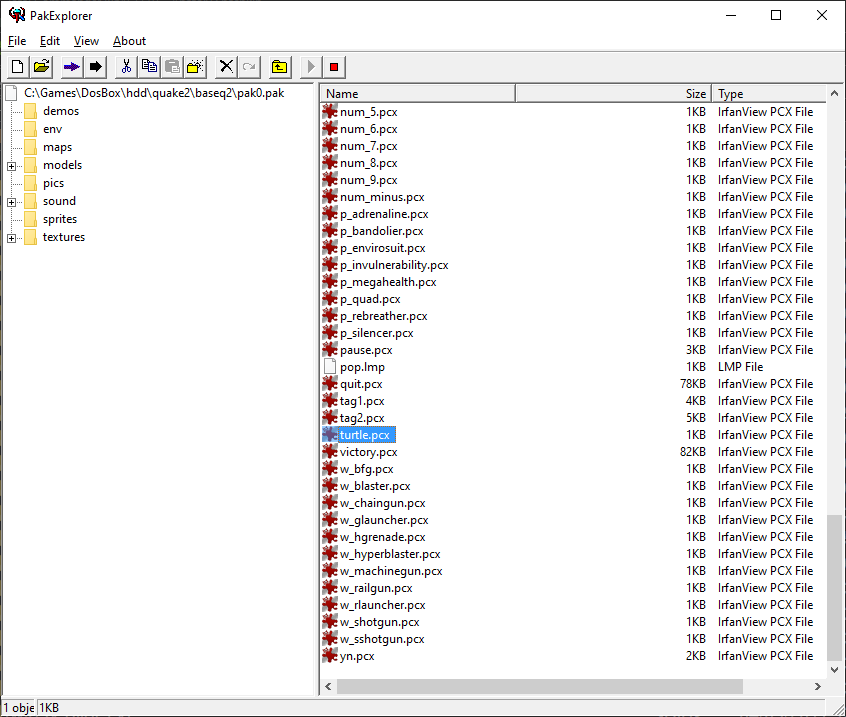846x717 pixels.
Task: Click the icon beside yn.pcx
Action: (x=330, y=656)
